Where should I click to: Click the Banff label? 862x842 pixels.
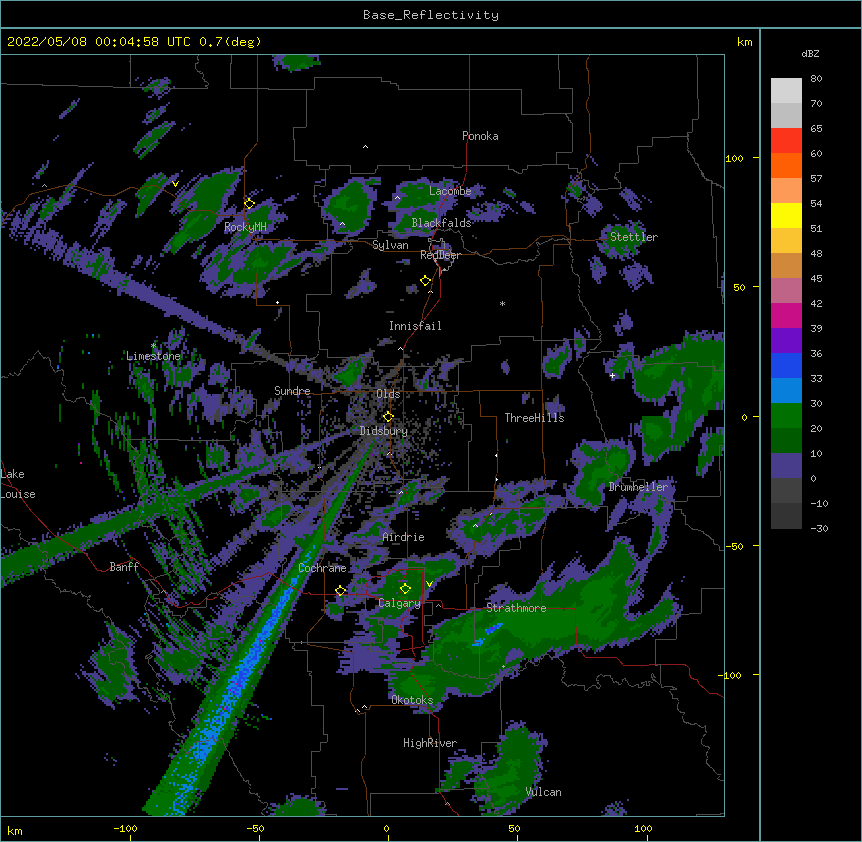pyautogui.click(x=124, y=567)
